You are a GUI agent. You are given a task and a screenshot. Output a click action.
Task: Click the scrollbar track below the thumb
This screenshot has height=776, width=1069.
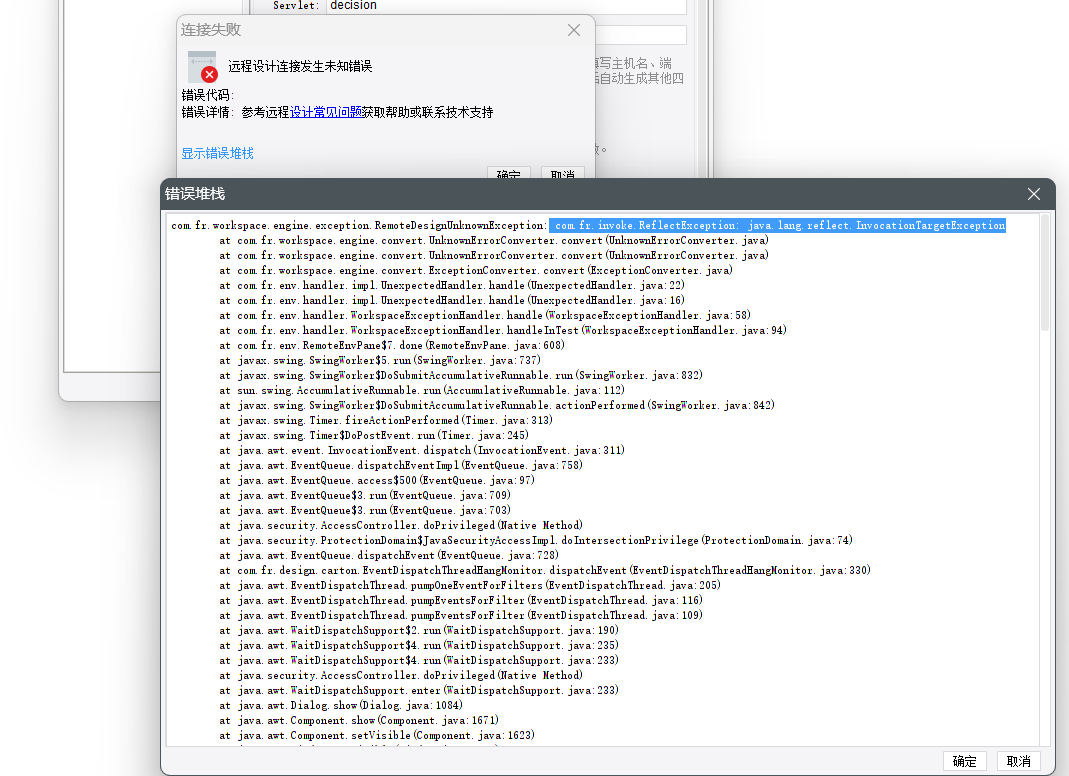pos(1044,539)
